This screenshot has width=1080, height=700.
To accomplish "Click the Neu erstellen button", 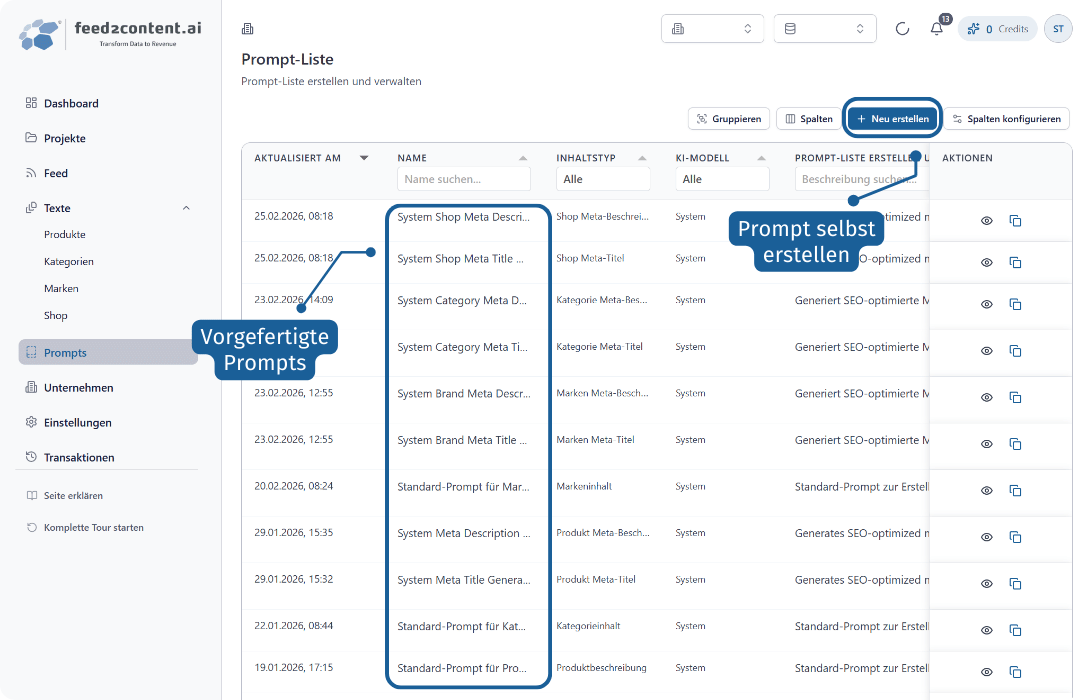I will coord(892,119).
